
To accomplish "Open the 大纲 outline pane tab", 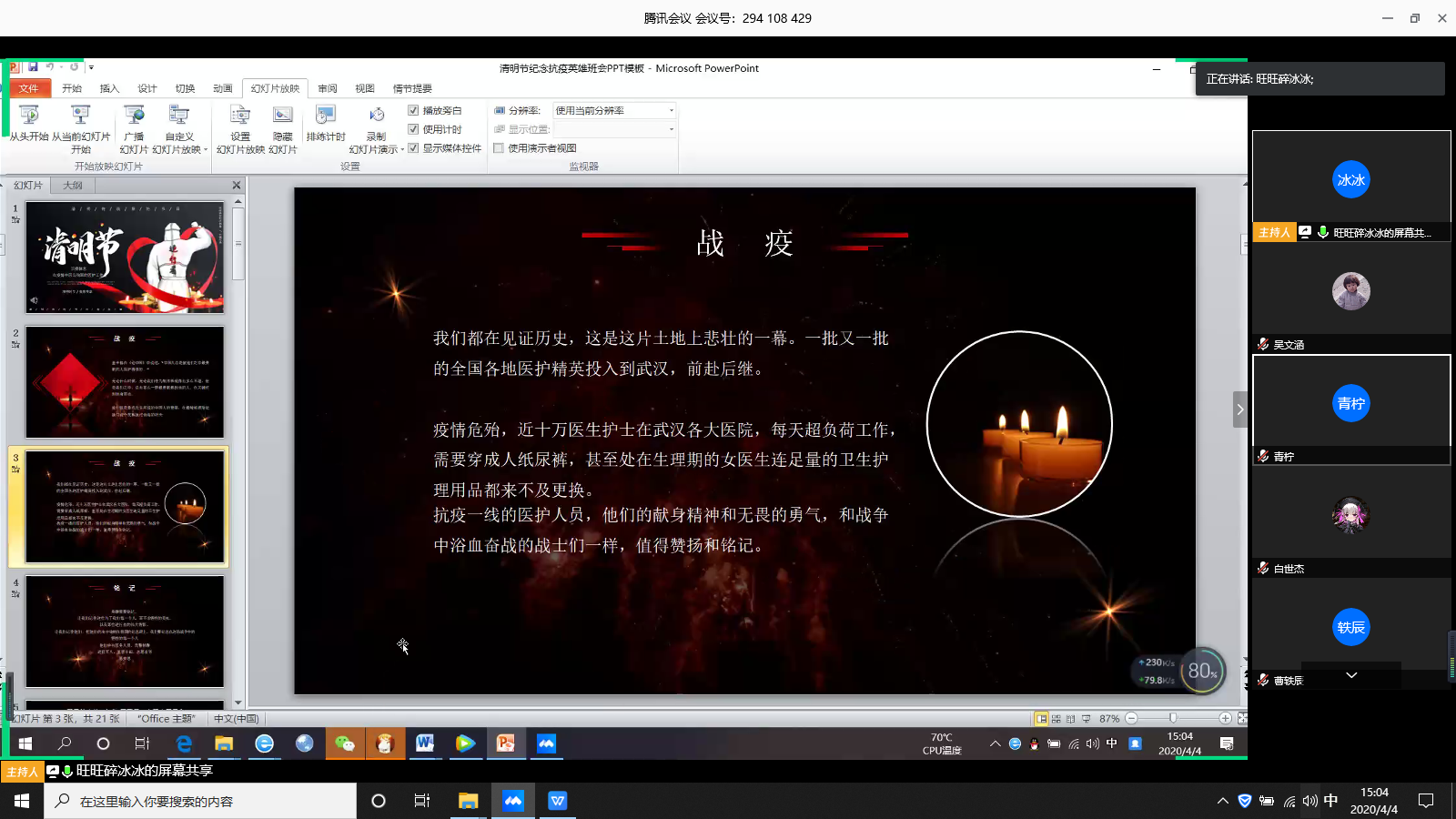I will coord(73,186).
